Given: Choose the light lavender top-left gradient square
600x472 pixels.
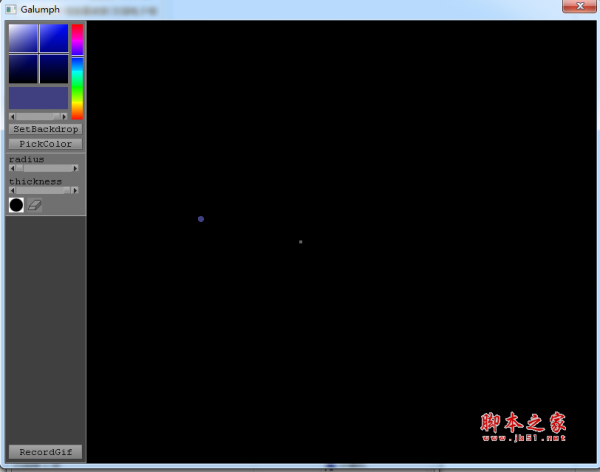Looking at the screenshot, I should [23, 38].
